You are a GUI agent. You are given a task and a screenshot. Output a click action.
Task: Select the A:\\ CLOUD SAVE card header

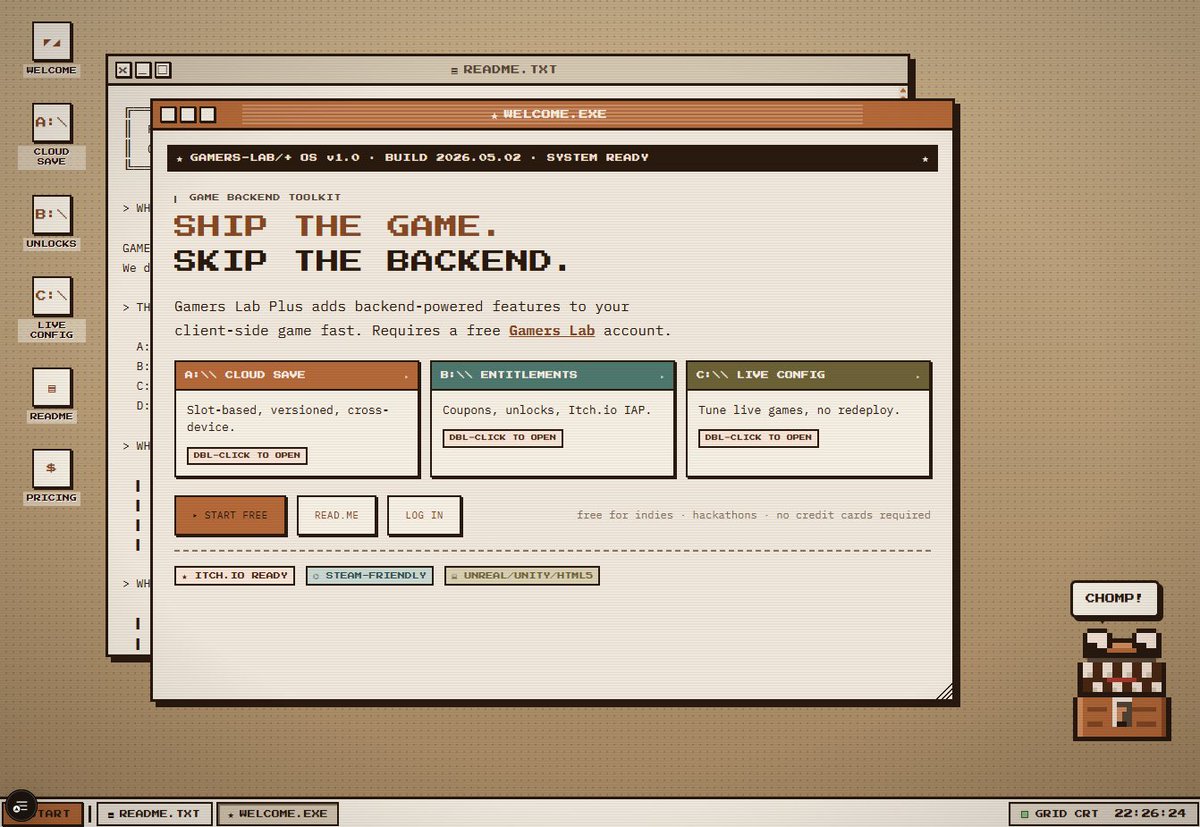click(297, 375)
